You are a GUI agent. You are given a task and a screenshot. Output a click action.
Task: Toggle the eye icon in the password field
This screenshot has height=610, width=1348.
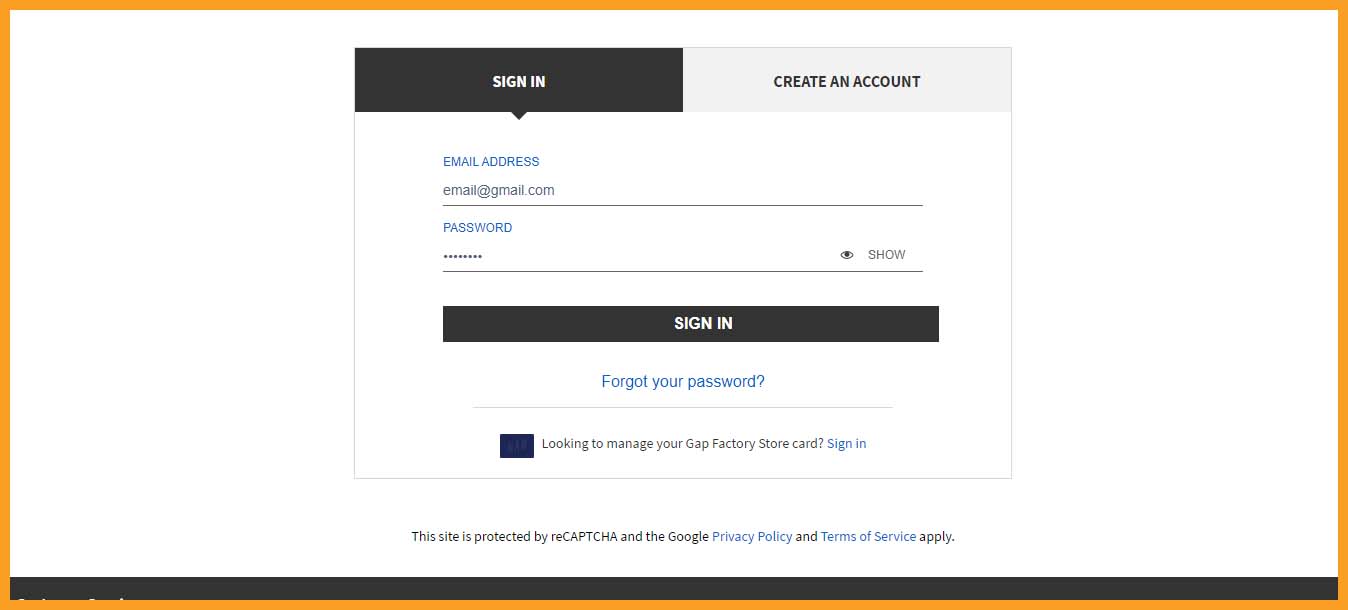(x=847, y=255)
